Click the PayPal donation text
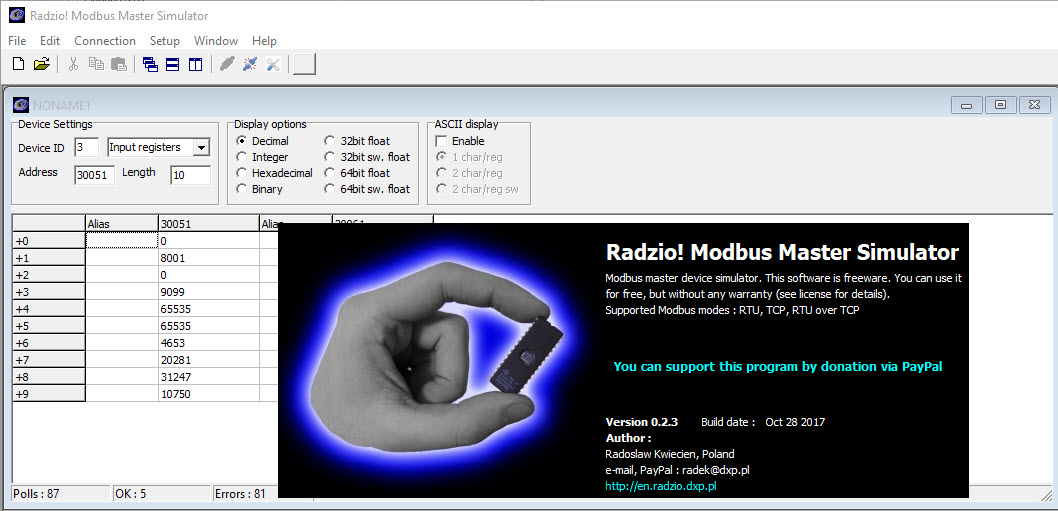The width and height of the screenshot is (1058, 511). [777, 367]
